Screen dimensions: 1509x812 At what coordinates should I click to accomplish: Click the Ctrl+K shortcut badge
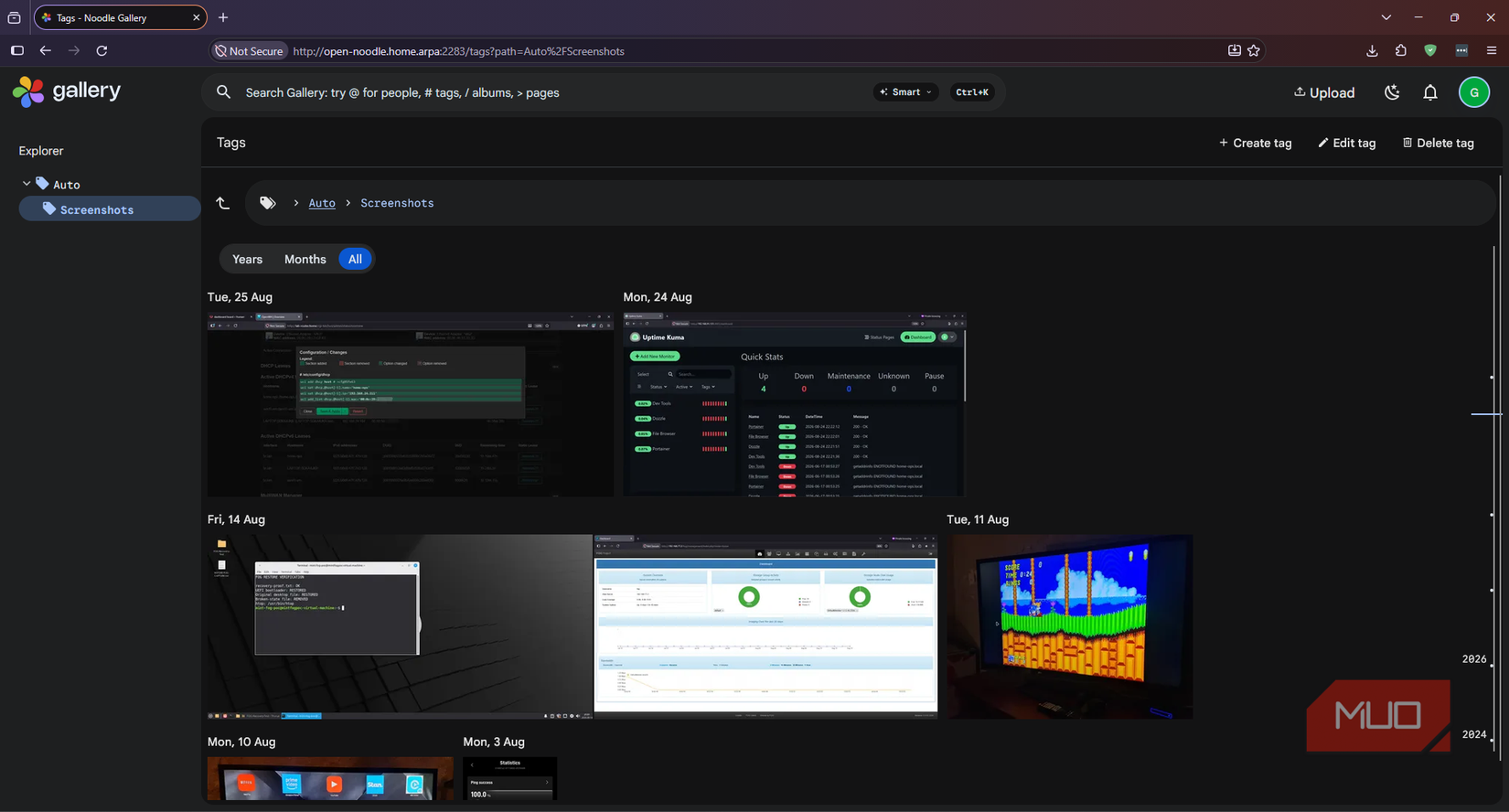[971, 92]
